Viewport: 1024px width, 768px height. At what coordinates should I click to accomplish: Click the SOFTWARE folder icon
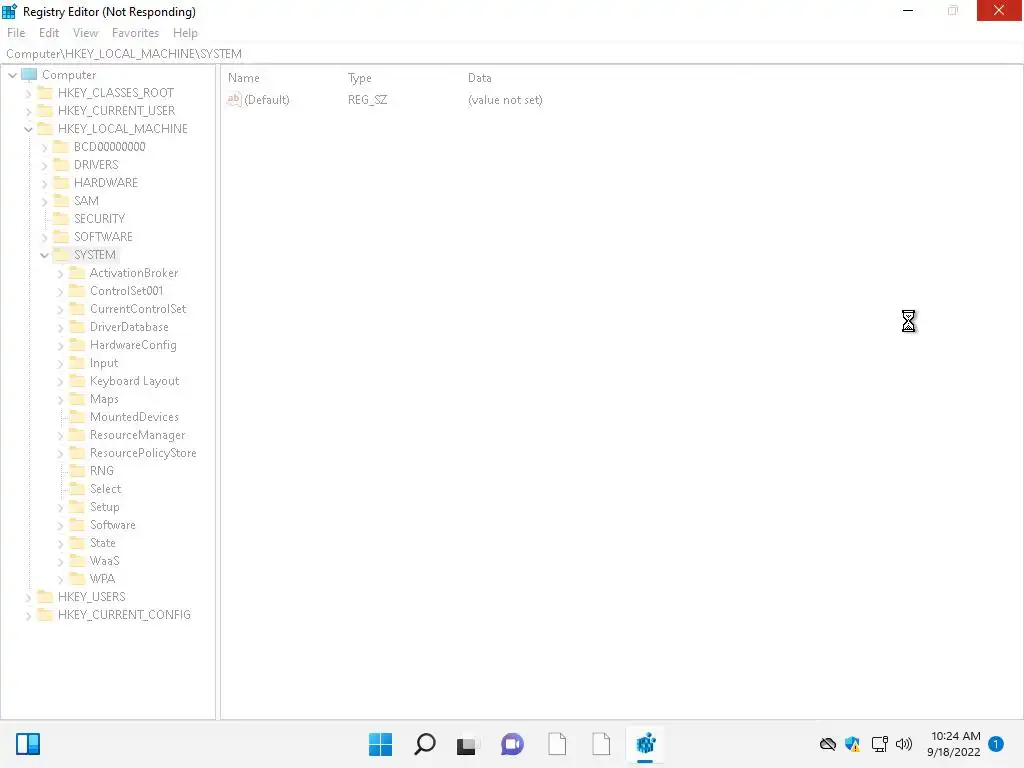(61, 236)
